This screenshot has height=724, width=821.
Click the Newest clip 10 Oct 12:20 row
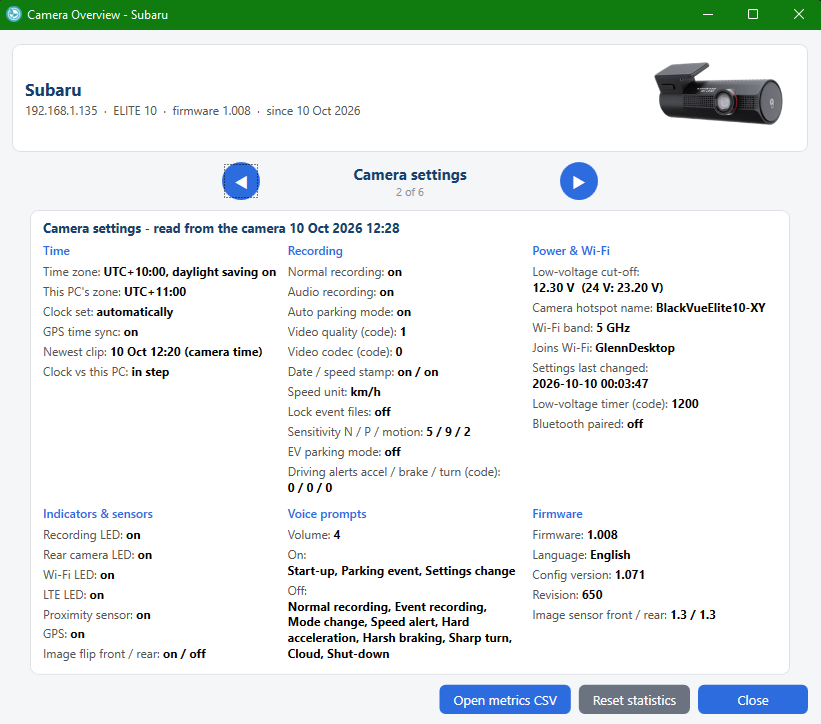(153, 352)
